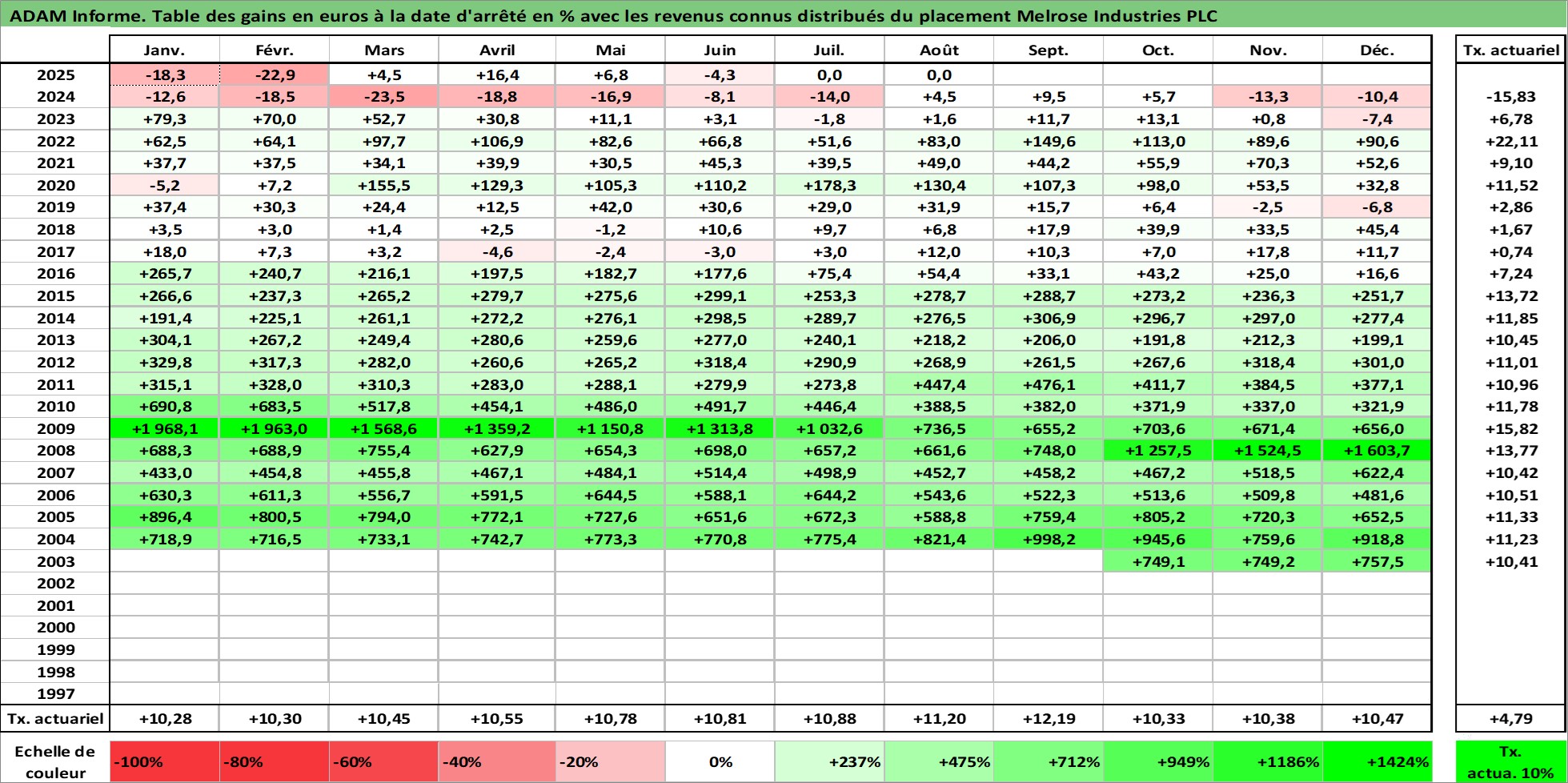Select the -5,2 cell in 2020
1568x783 pixels.
coord(164,186)
